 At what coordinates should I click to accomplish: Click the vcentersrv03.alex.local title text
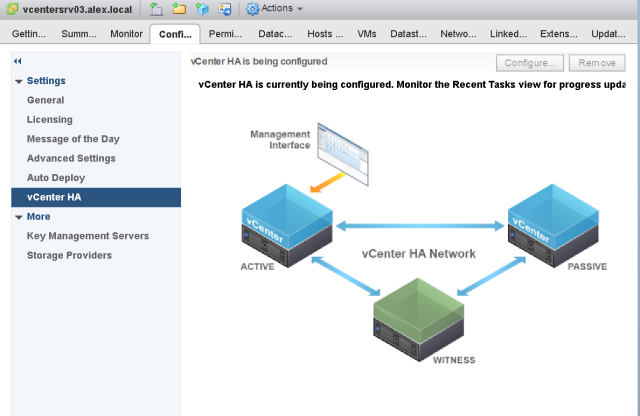[77, 9]
